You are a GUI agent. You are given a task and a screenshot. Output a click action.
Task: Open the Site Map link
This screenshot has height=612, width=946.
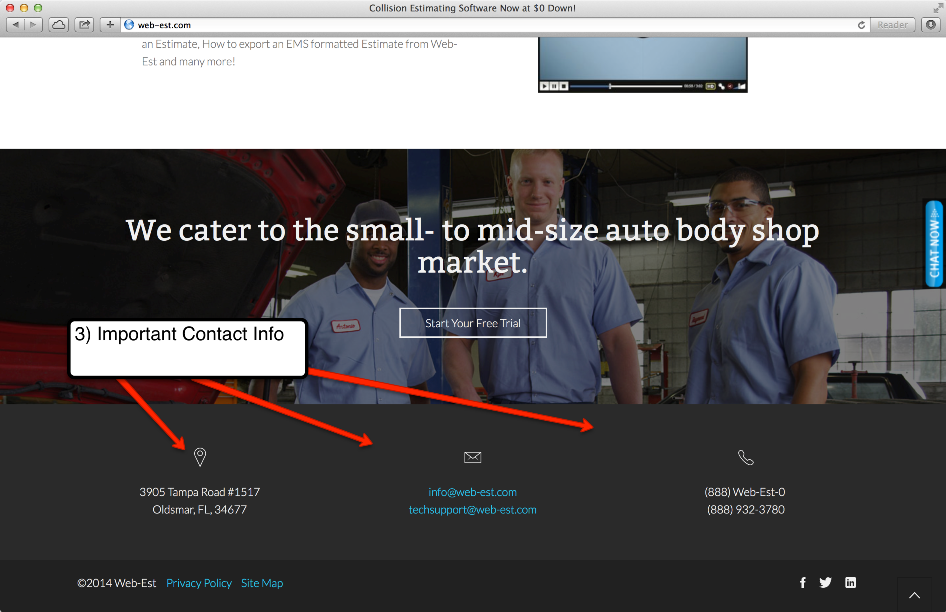[262, 583]
